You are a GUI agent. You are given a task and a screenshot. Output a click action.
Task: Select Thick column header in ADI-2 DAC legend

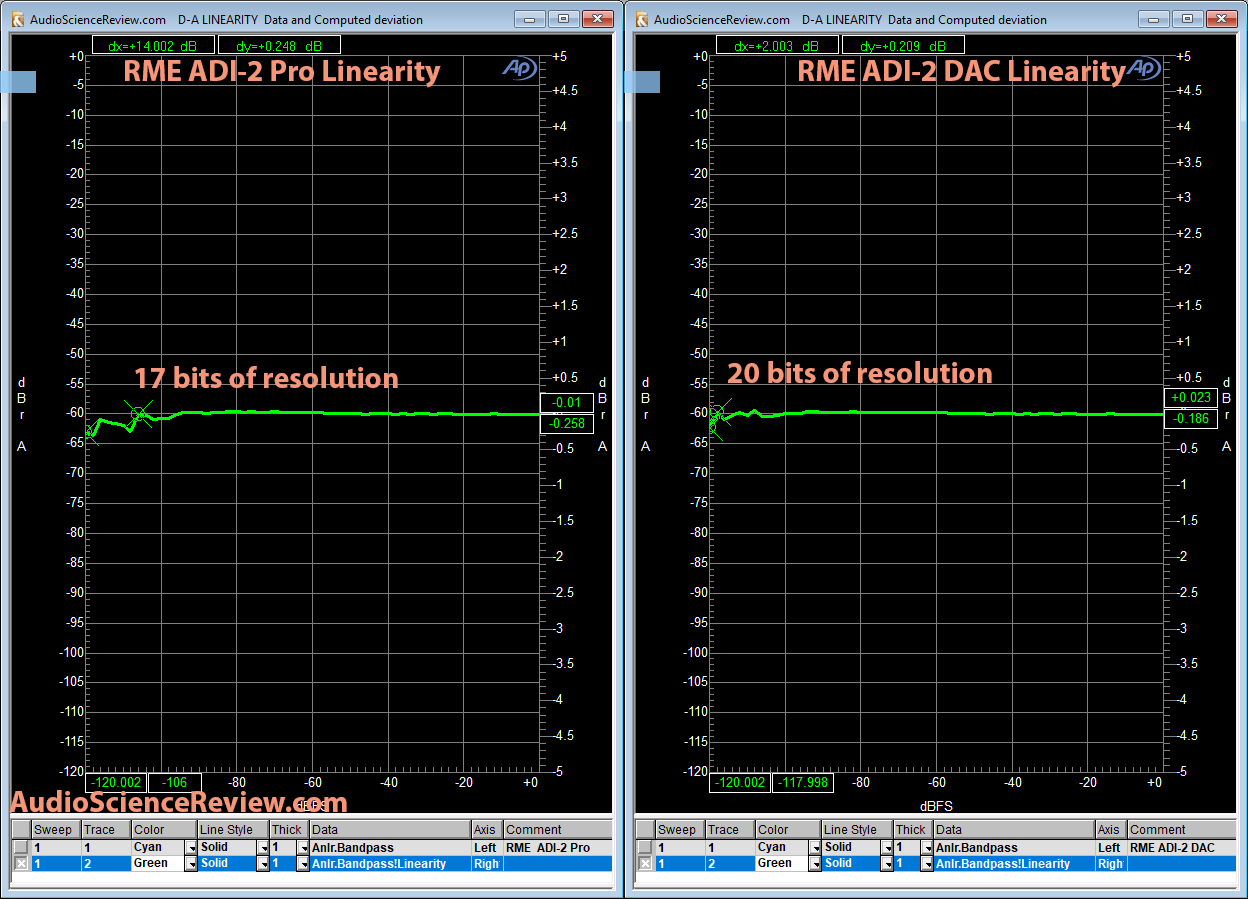(914, 830)
